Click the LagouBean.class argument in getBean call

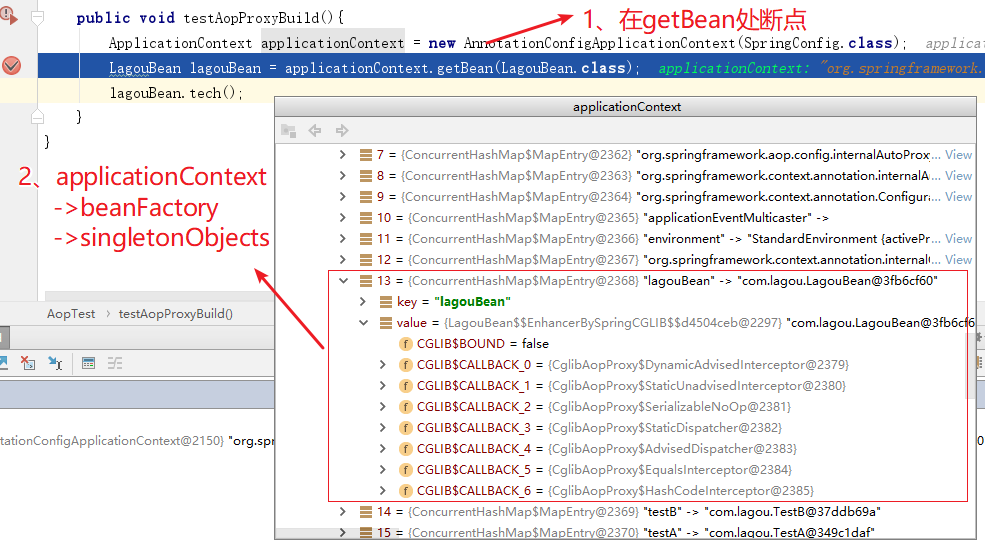point(565,68)
